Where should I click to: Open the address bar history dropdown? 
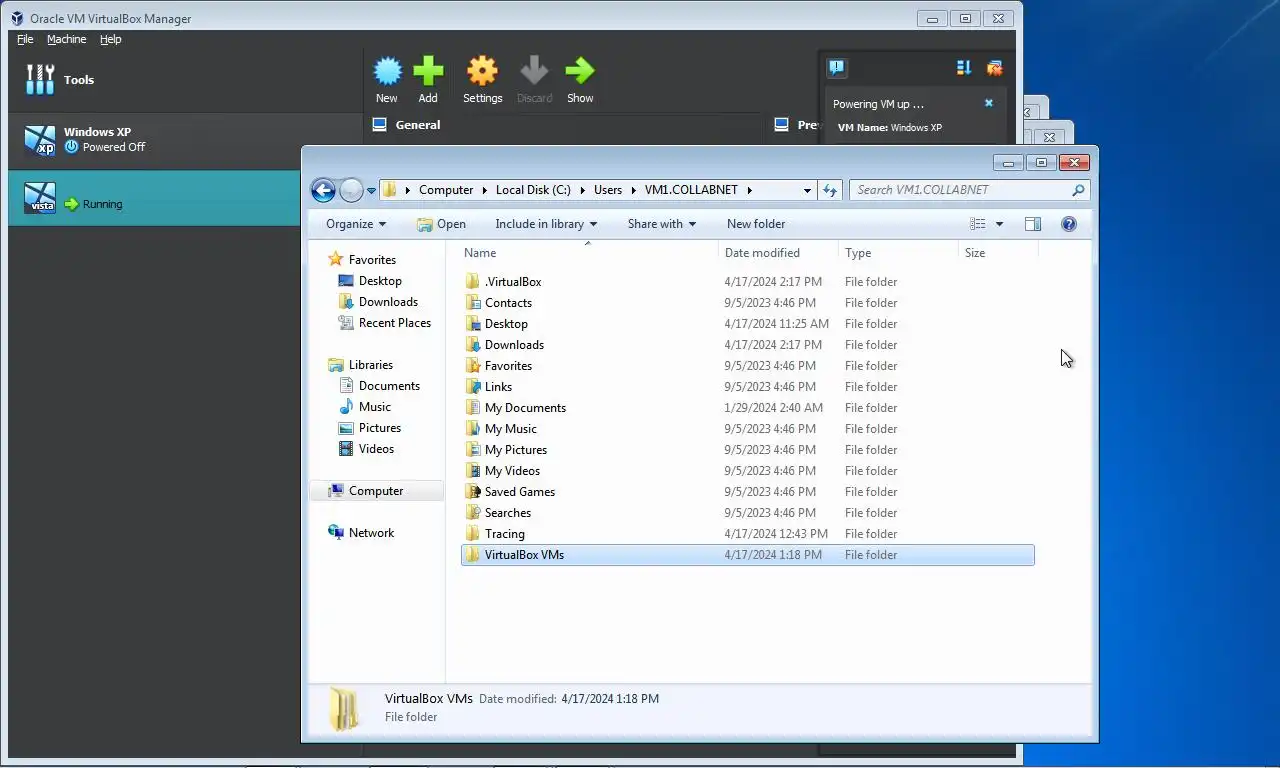[807, 190]
